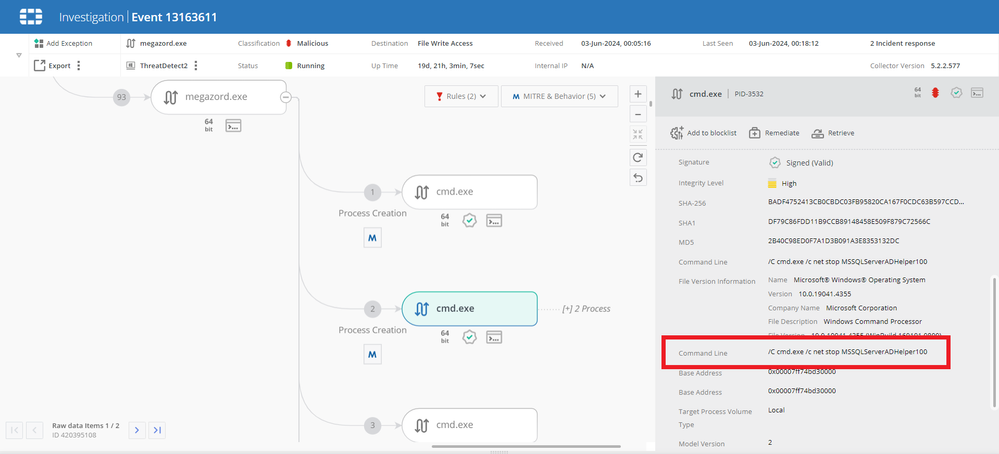Click the fit-to-screen collapse arrows icon

[x=638, y=136]
